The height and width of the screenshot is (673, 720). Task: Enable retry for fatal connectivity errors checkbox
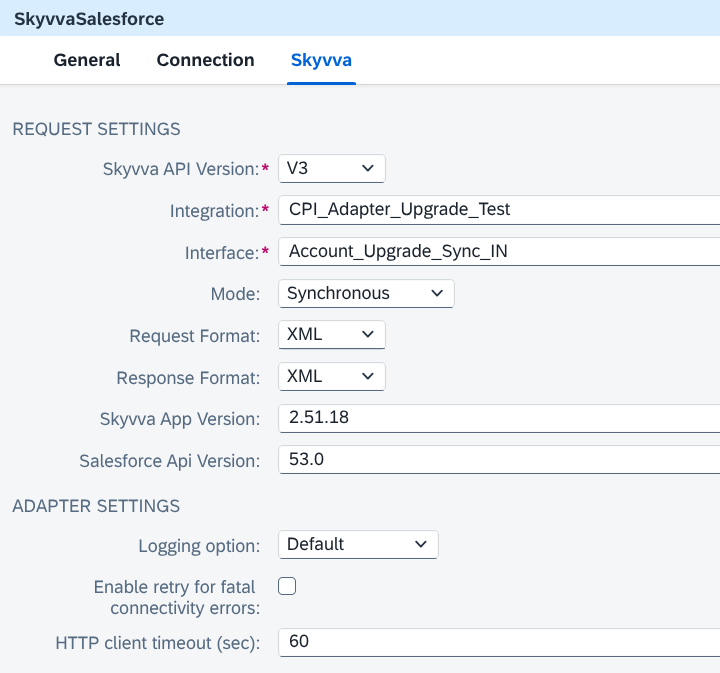287,586
